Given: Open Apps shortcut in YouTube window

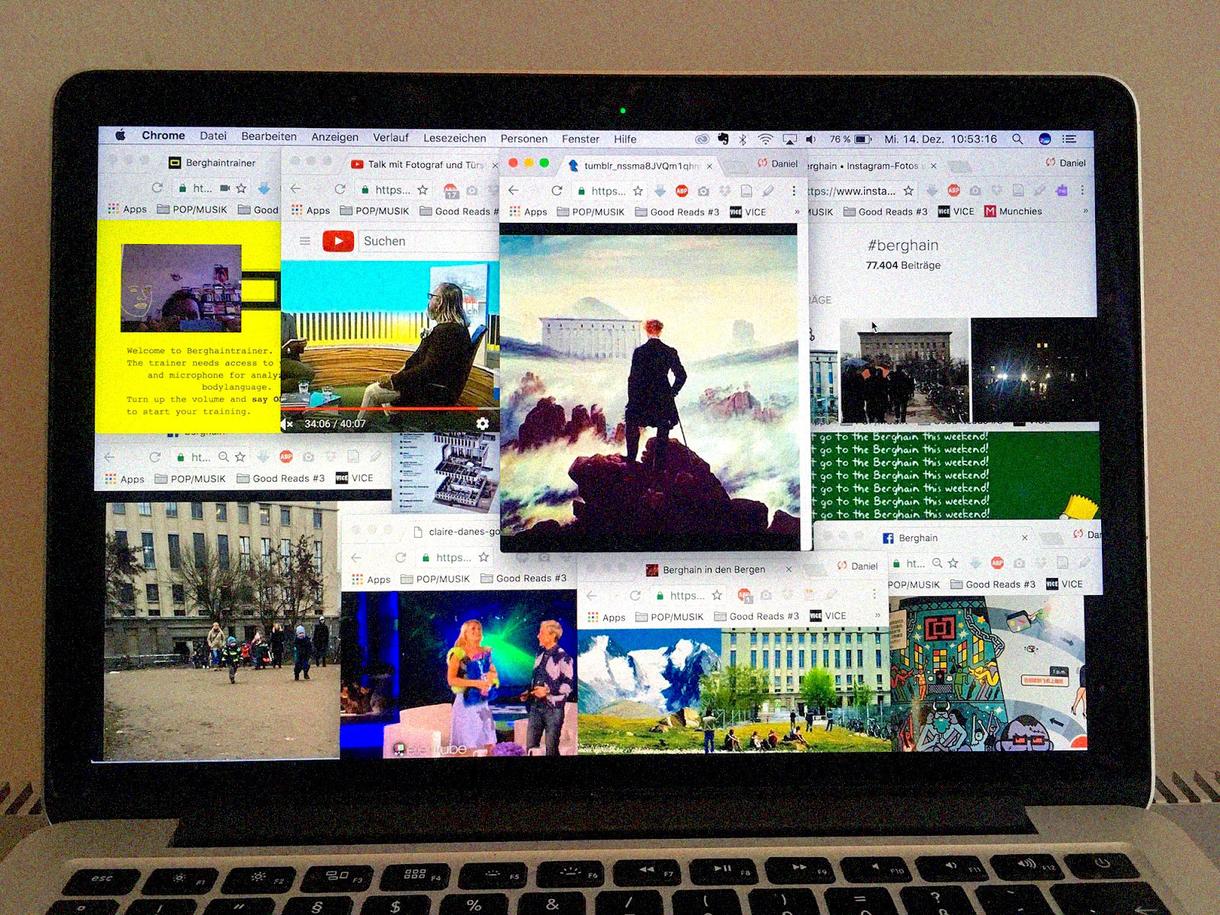Looking at the screenshot, I should (310, 211).
